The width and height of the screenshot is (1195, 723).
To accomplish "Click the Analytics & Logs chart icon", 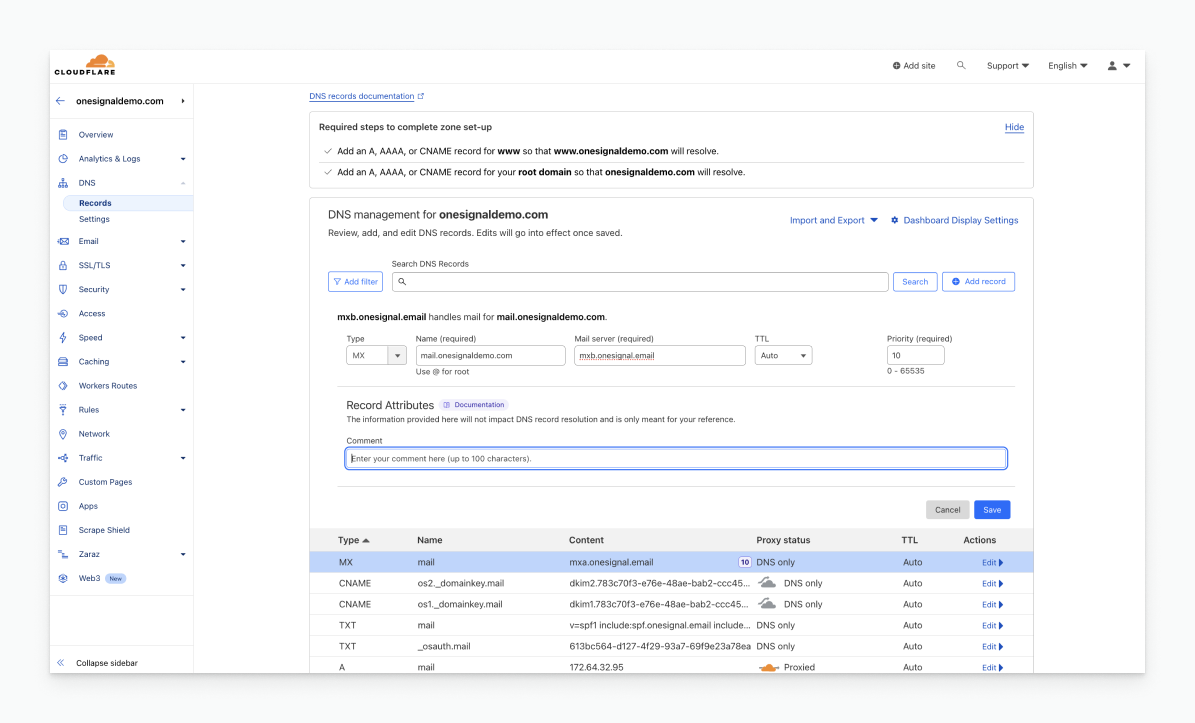I will 63,158.
